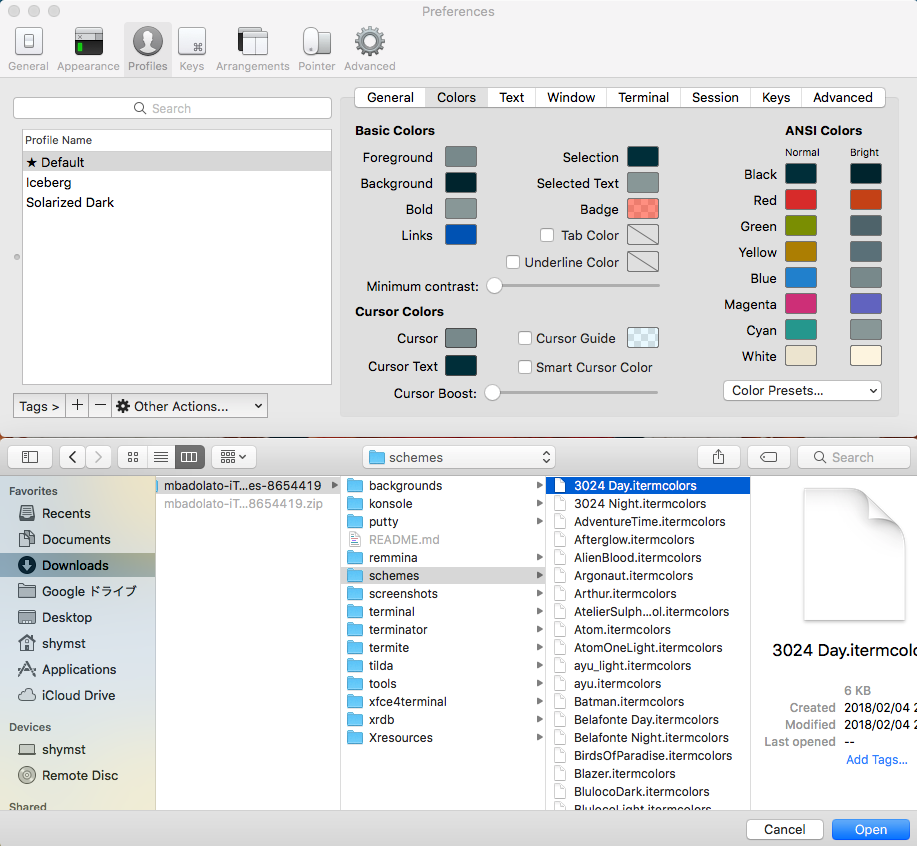Adjust the Minimum contrast slider knob

tap(494, 286)
